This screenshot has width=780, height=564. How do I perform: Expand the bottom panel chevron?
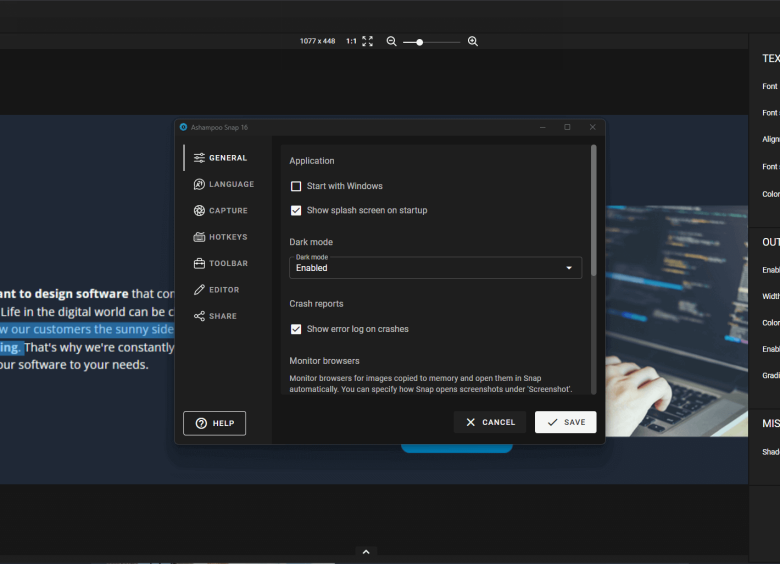[x=366, y=552]
